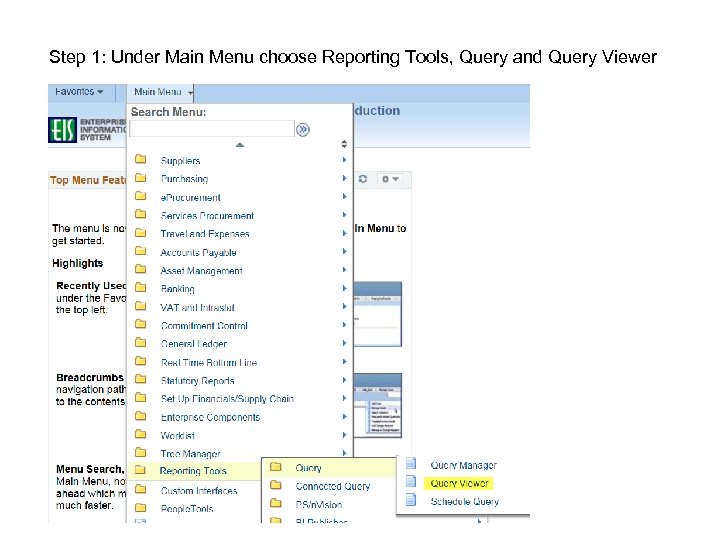Click the Top Menu Features pagelet title

(x=87, y=180)
